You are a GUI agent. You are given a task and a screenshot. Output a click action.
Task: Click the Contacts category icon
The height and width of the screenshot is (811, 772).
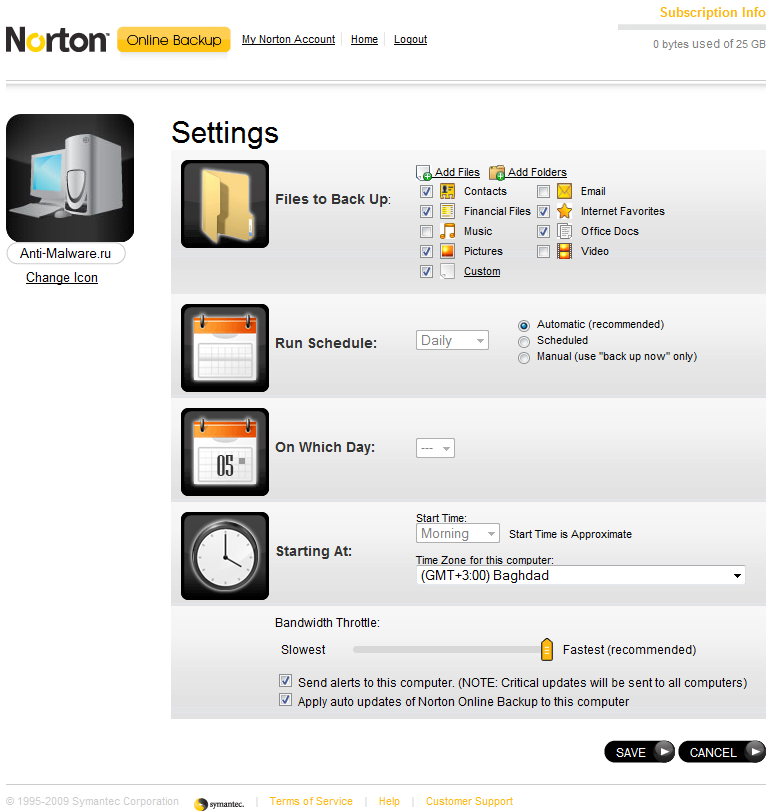(447, 191)
